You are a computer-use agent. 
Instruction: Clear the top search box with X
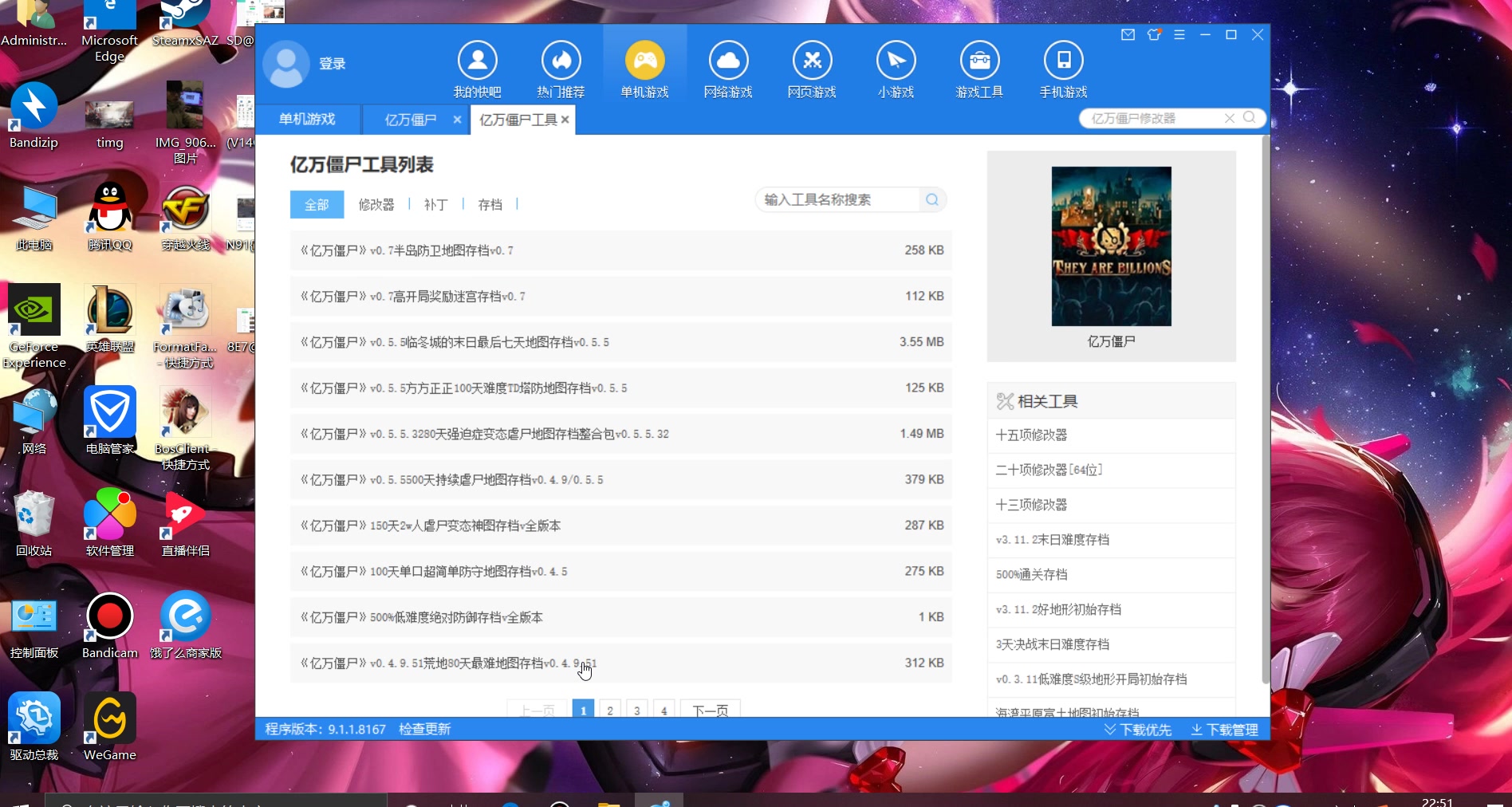tap(1230, 118)
